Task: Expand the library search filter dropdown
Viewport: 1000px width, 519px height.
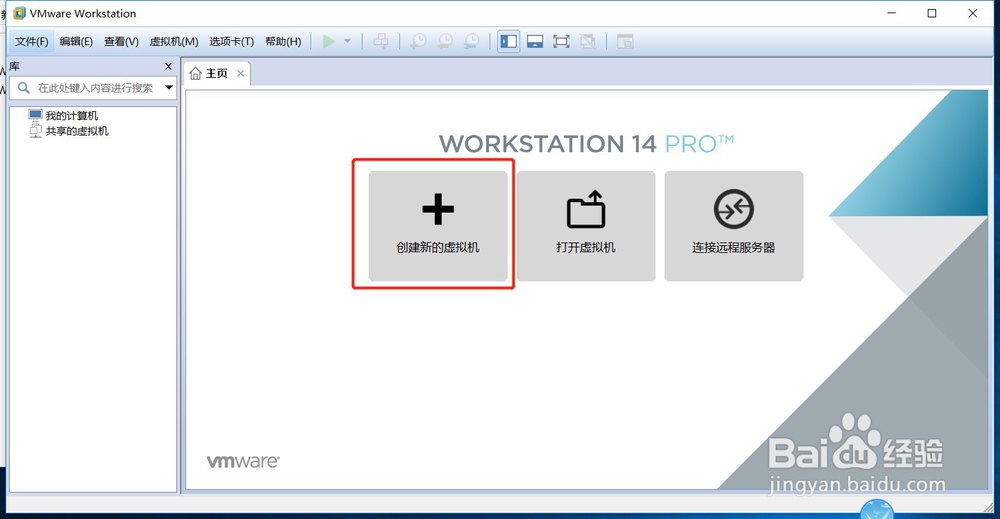Action: point(169,87)
